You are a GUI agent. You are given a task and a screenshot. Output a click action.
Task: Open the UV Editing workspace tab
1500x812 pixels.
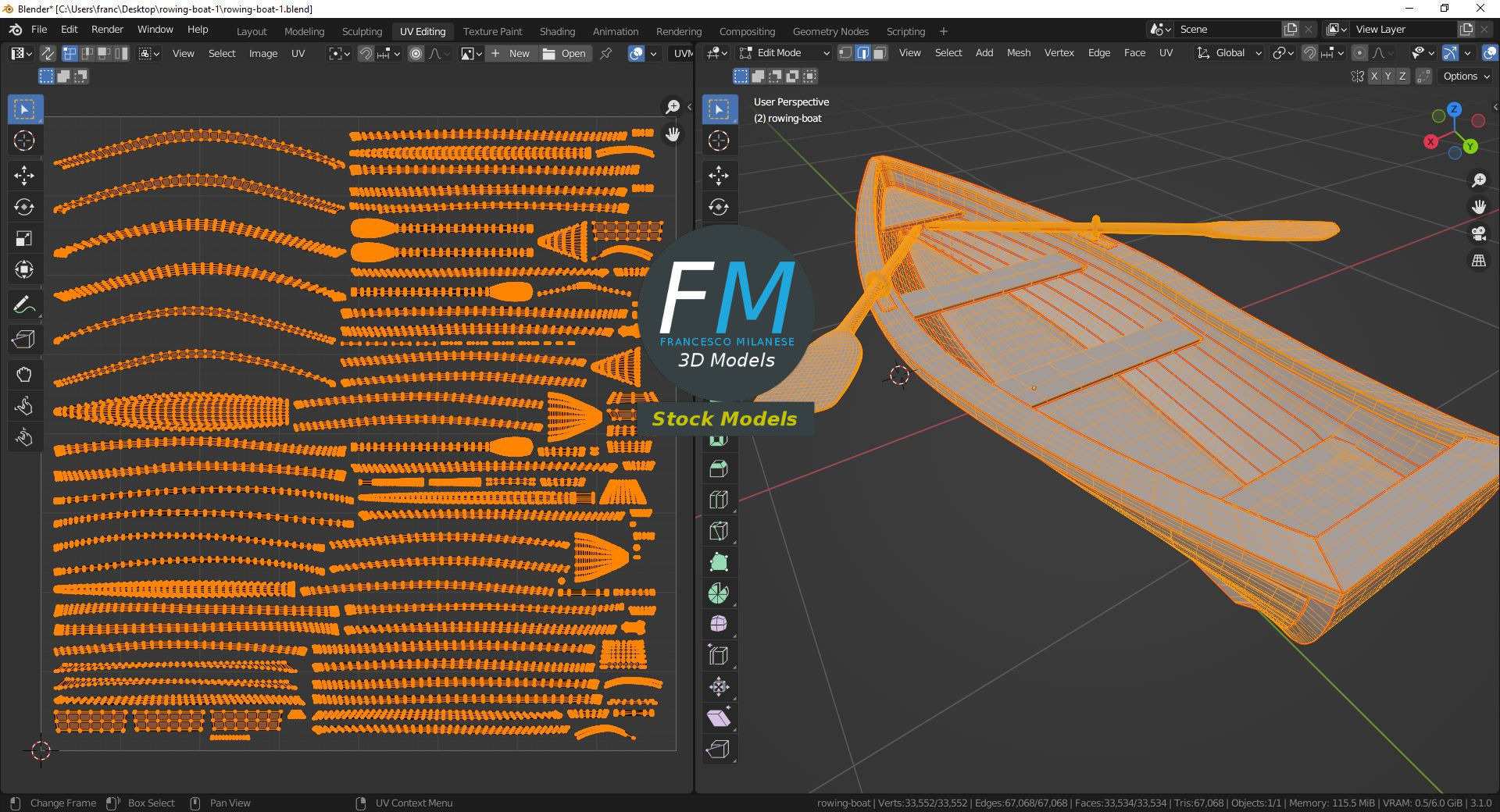tap(423, 31)
